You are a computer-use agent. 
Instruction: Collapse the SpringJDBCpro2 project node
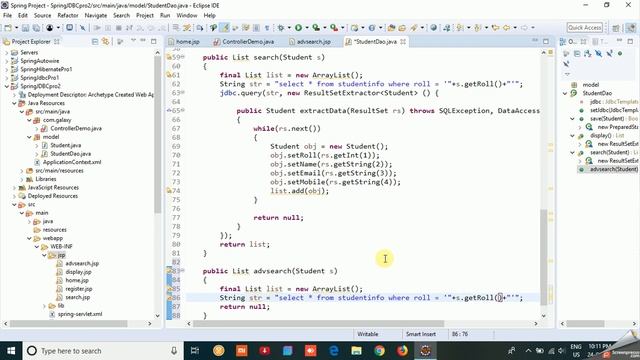(x=7, y=86)
